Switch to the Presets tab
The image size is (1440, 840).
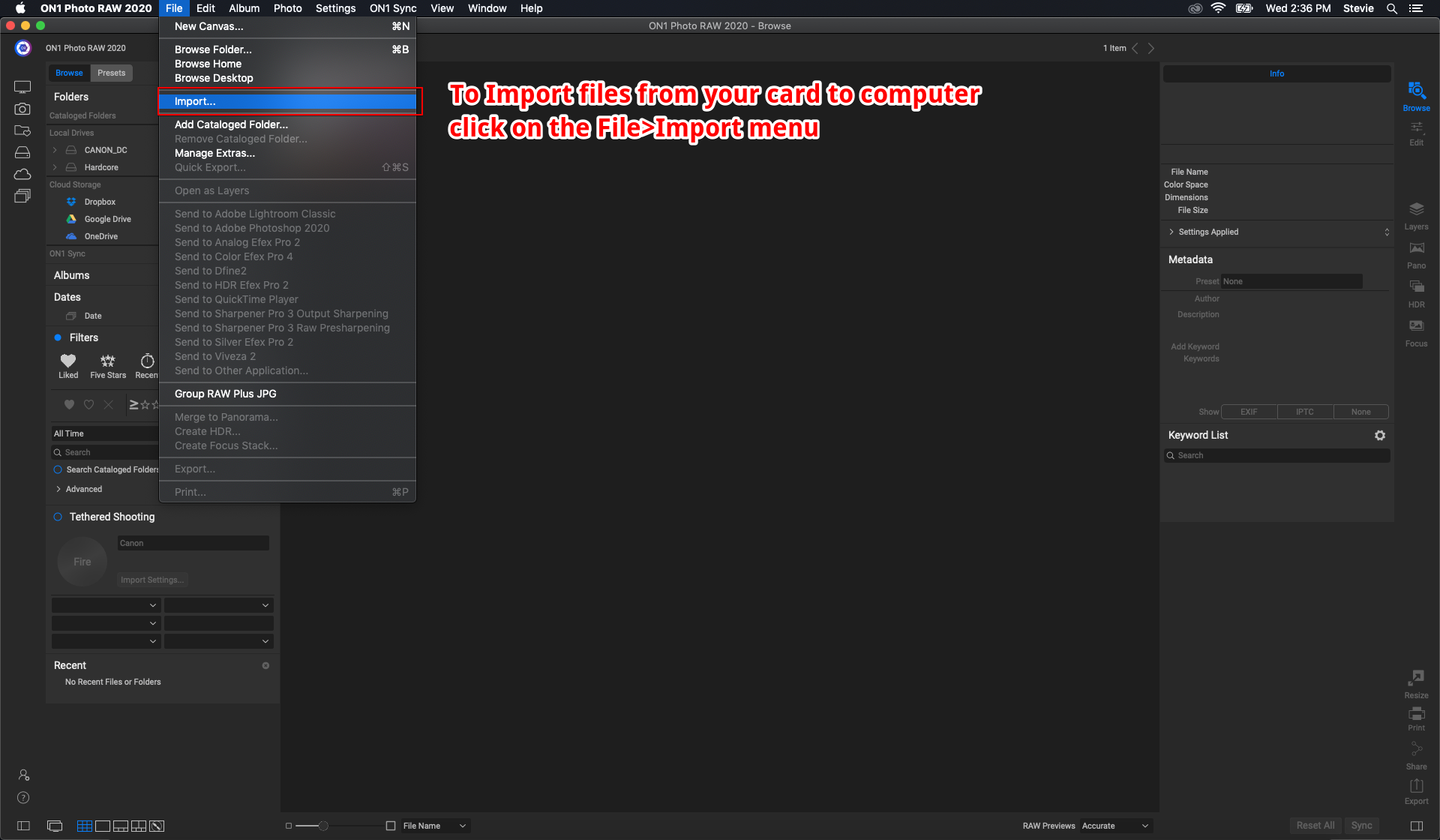tap(111, 73)
